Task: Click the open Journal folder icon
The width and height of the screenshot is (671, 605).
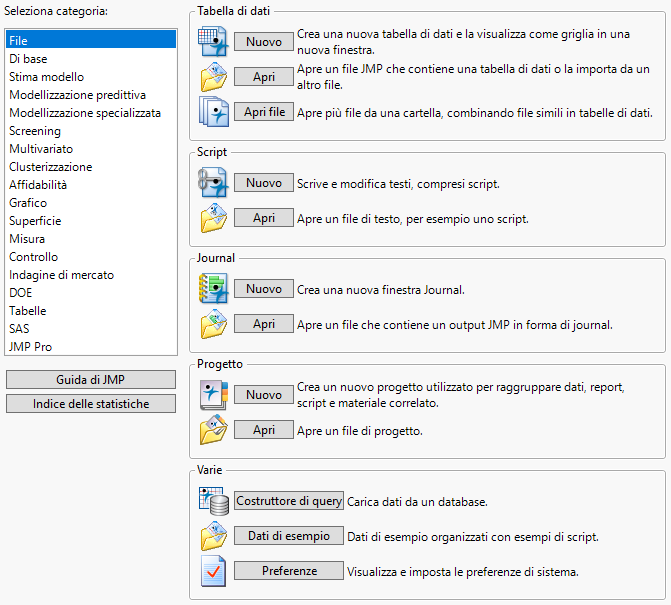Action: pyautogui.click(x=214, y=324)
